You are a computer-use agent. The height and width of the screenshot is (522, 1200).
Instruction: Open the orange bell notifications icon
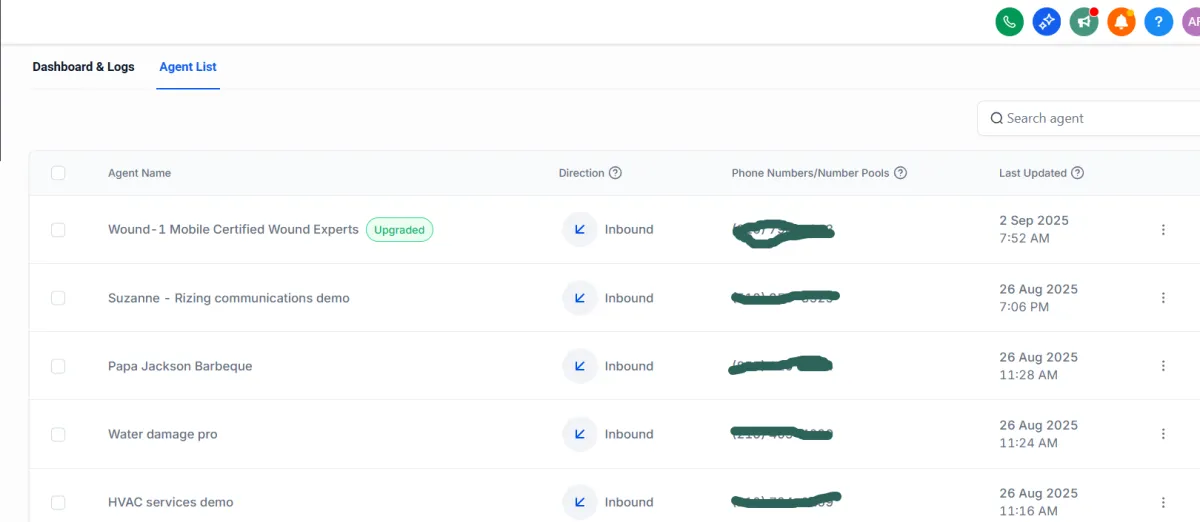click(1121, 21)
